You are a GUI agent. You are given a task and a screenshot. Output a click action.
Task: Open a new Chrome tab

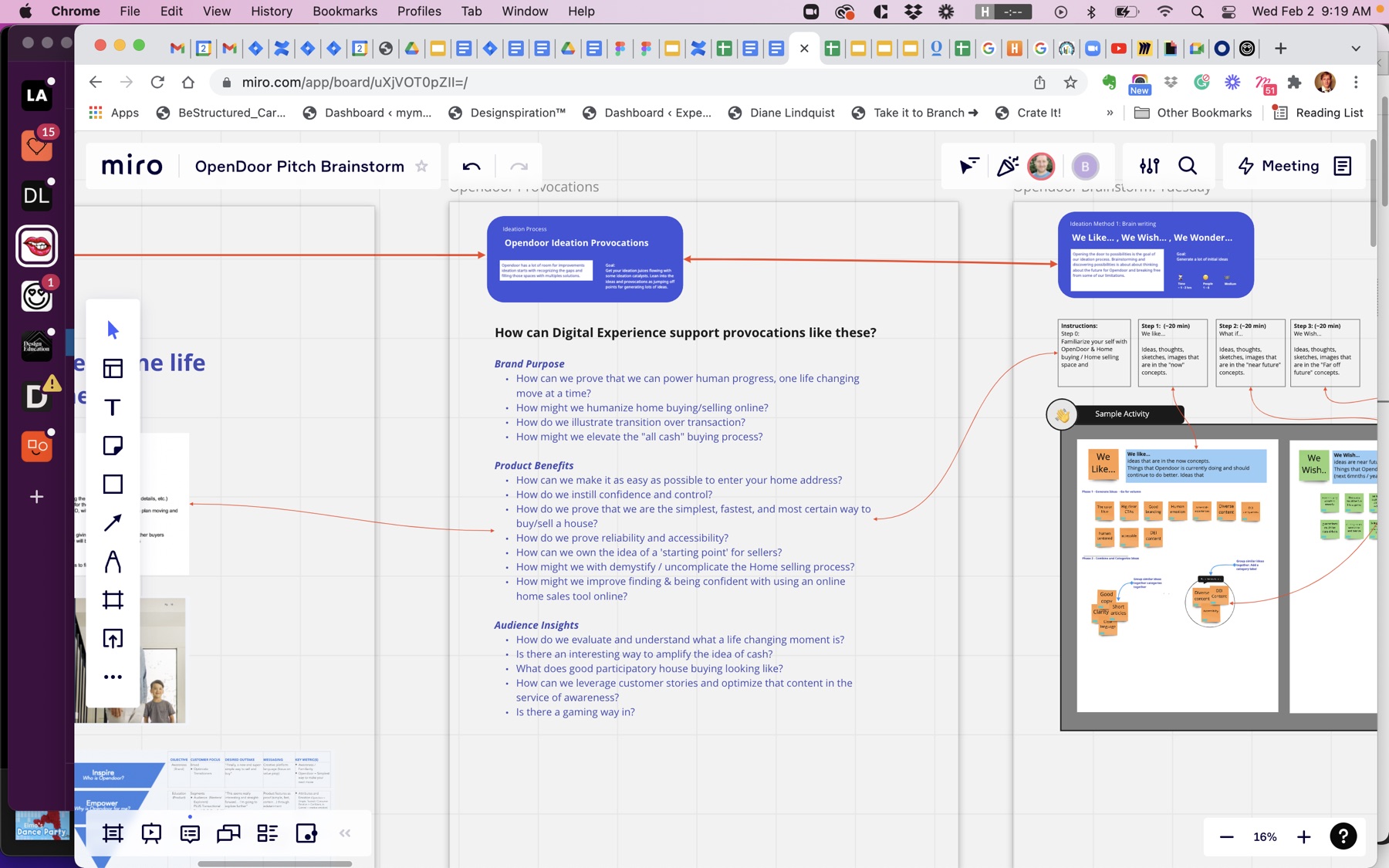(x=1280, y=48)
